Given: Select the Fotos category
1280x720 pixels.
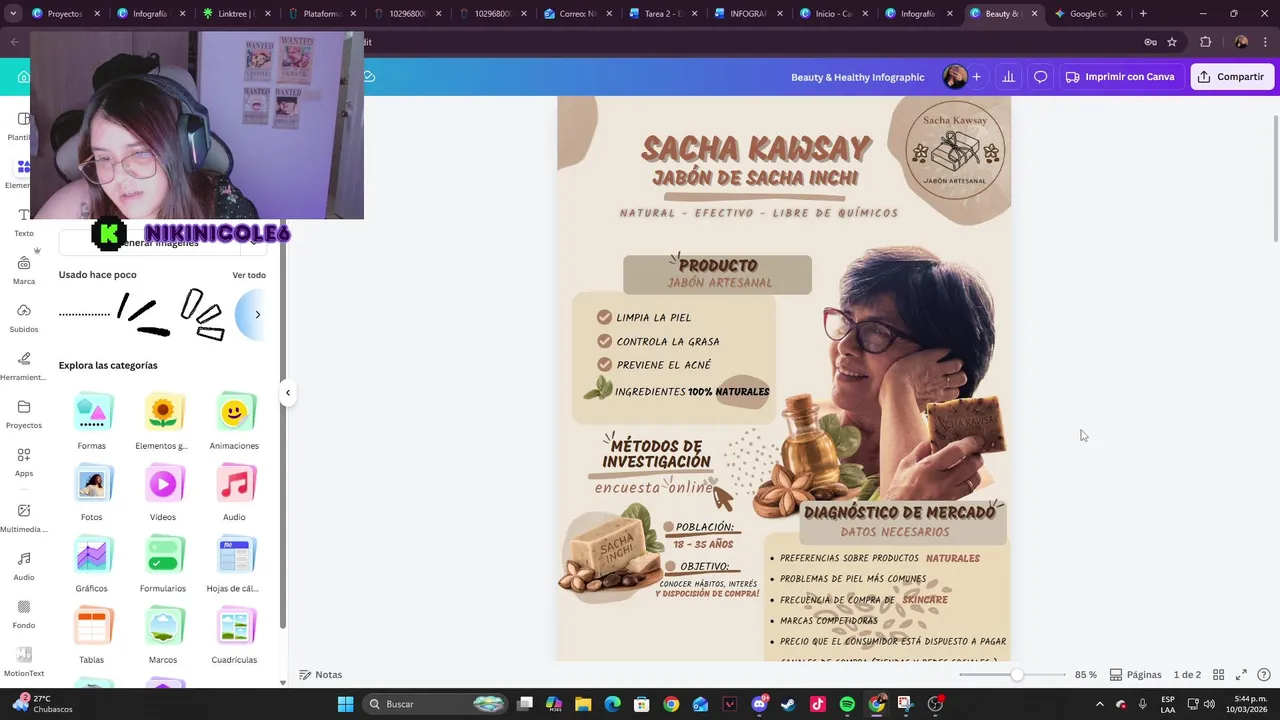Looking at the screenshot, I should [x=92, y=493].
